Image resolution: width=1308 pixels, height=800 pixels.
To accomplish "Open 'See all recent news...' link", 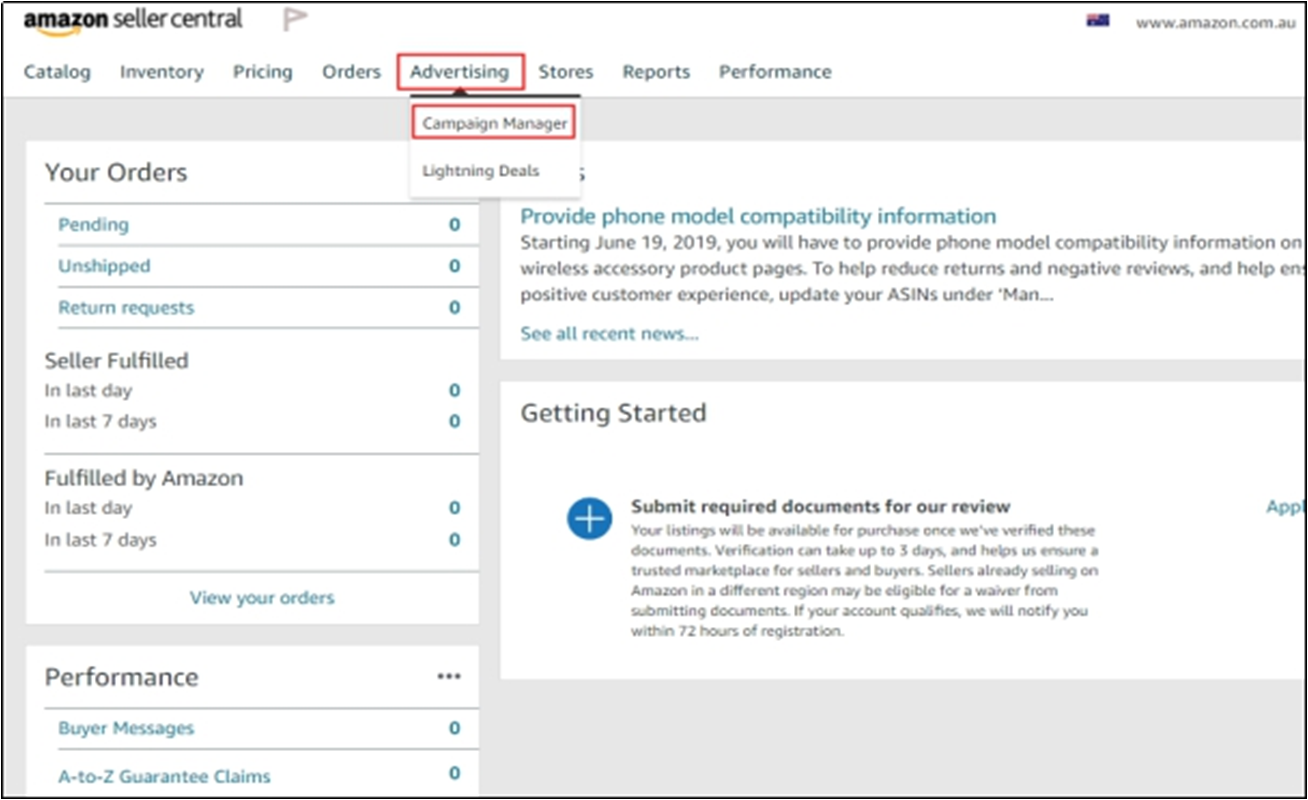I will coord(609,334).
